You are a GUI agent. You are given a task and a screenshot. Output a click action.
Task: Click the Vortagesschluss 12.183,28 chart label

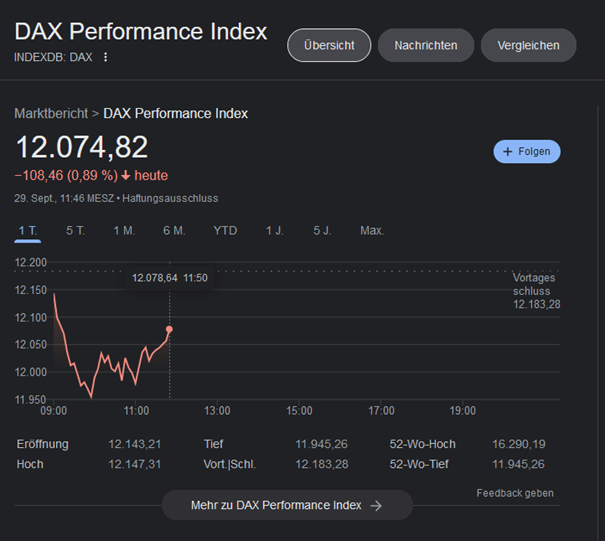click(536, 291)
